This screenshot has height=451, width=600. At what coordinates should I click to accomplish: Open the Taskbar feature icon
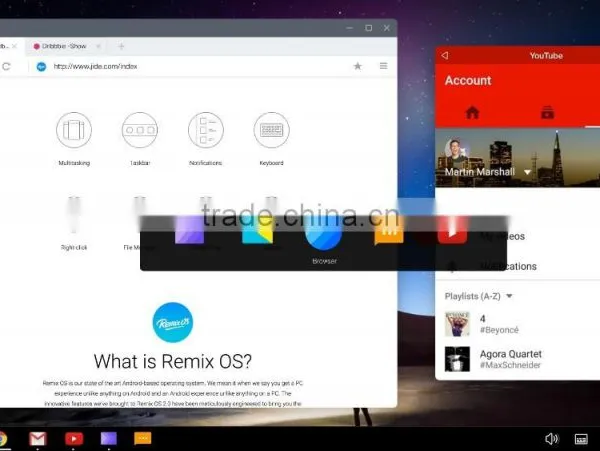tap(140, 130)
